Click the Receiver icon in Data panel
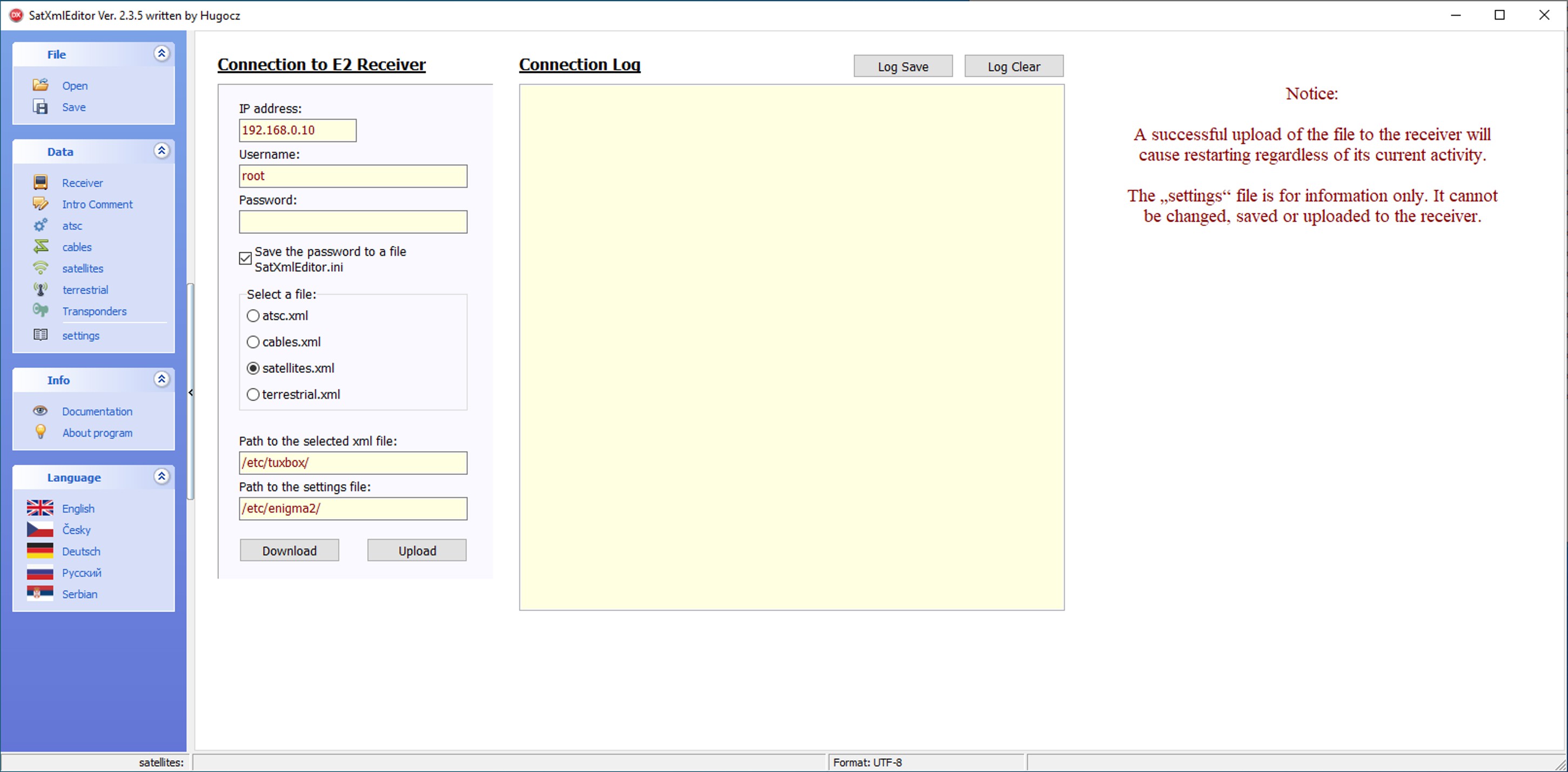The image size is (1568, 772). click(40, 183)
